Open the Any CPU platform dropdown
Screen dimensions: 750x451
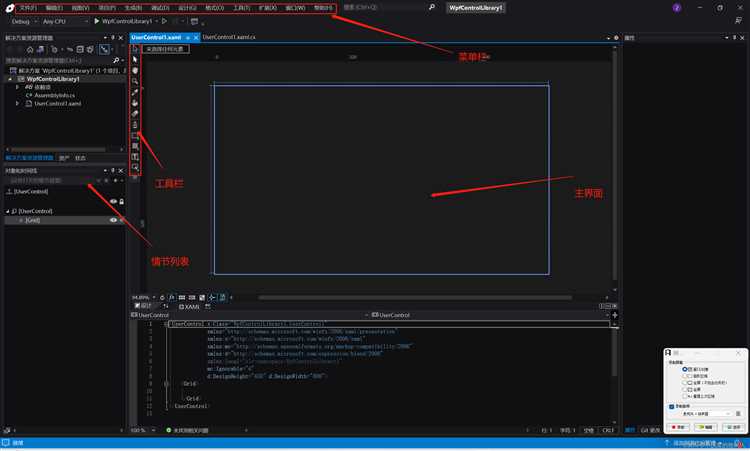(x=65, y=21)
